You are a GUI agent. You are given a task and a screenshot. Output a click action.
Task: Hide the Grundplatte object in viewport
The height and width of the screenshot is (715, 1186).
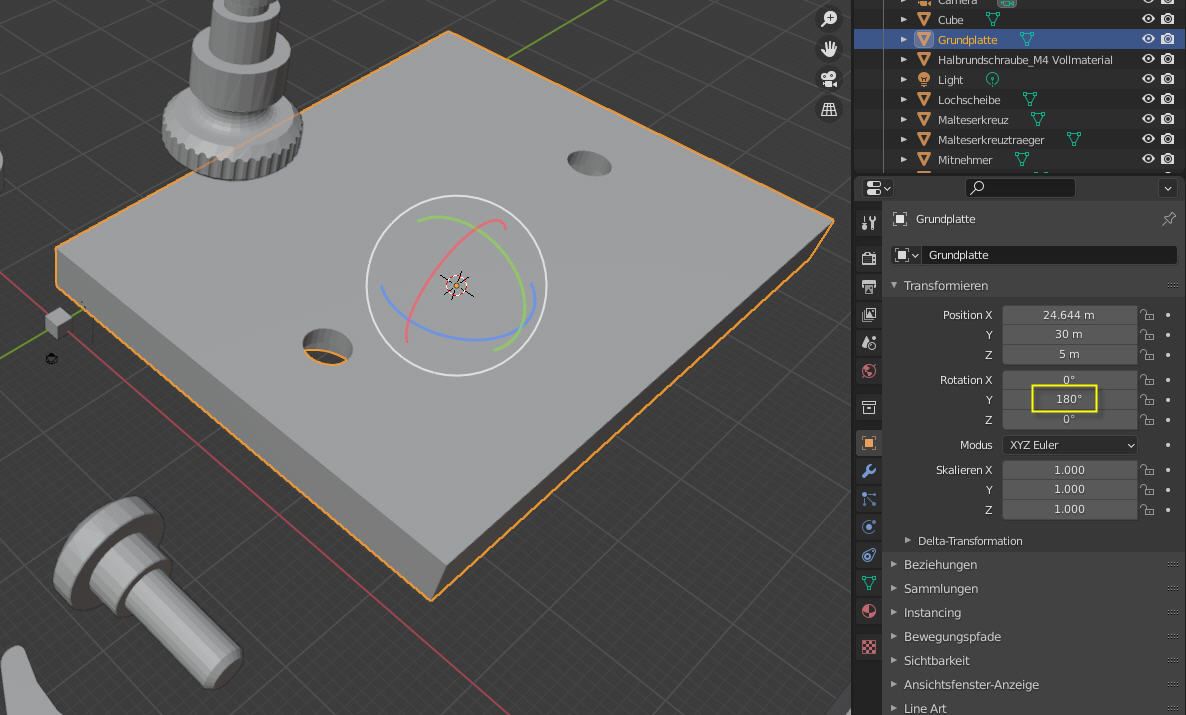[x=1148, y=39]
